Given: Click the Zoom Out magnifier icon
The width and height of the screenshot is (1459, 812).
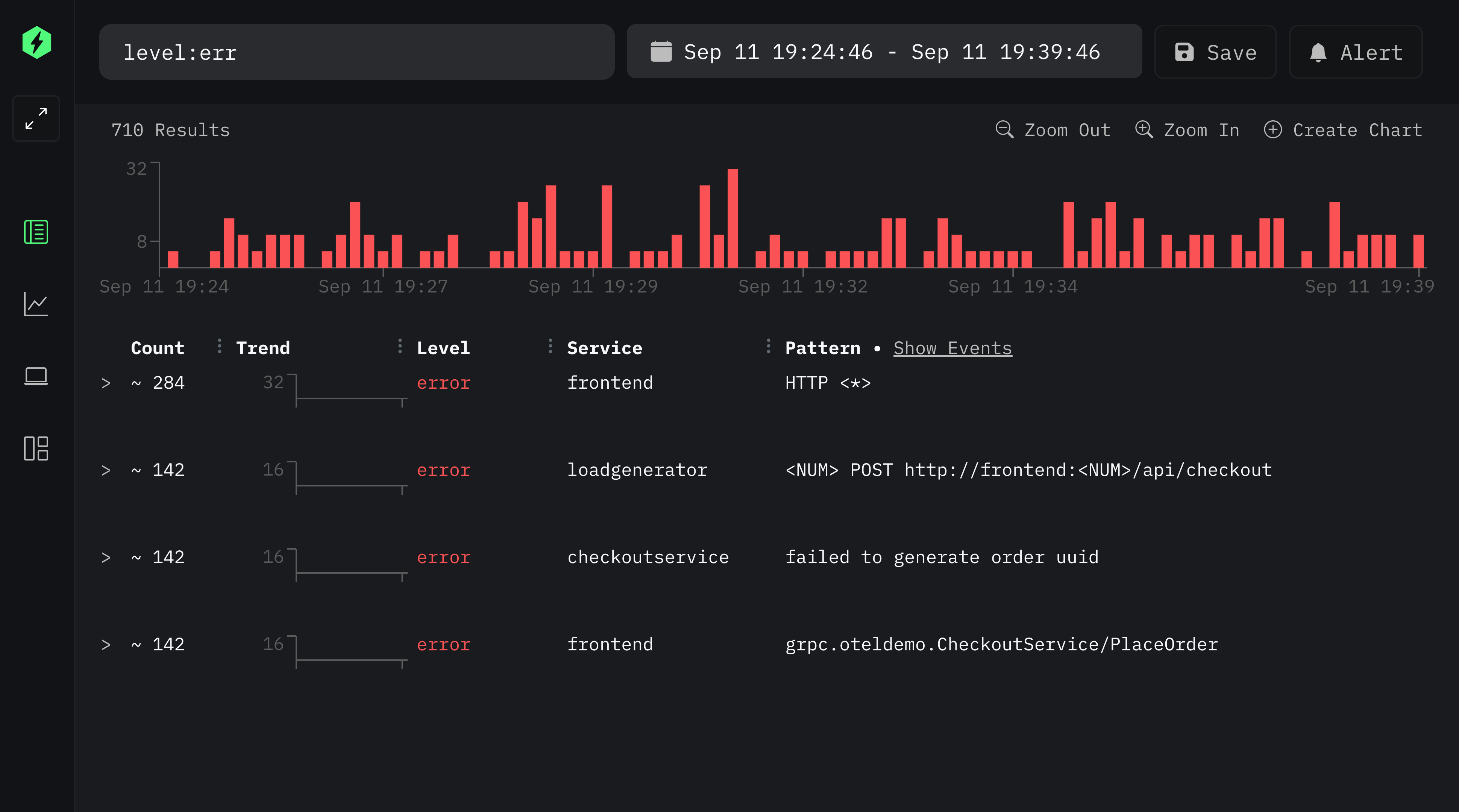Looking at the screenshot, I should (1004, 130).
